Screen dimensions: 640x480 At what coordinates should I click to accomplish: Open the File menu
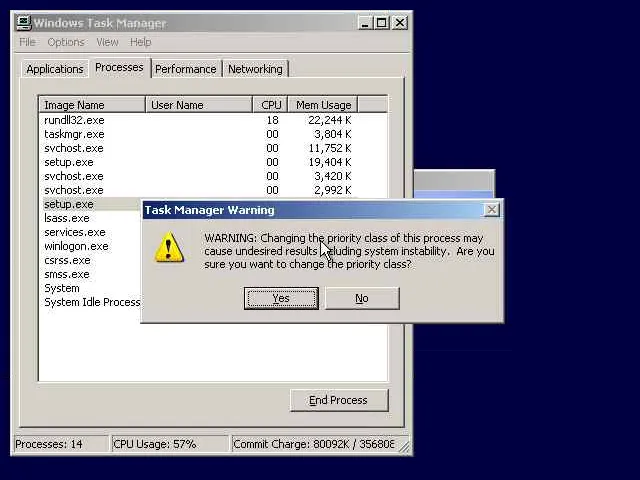[x=27, y=42]
